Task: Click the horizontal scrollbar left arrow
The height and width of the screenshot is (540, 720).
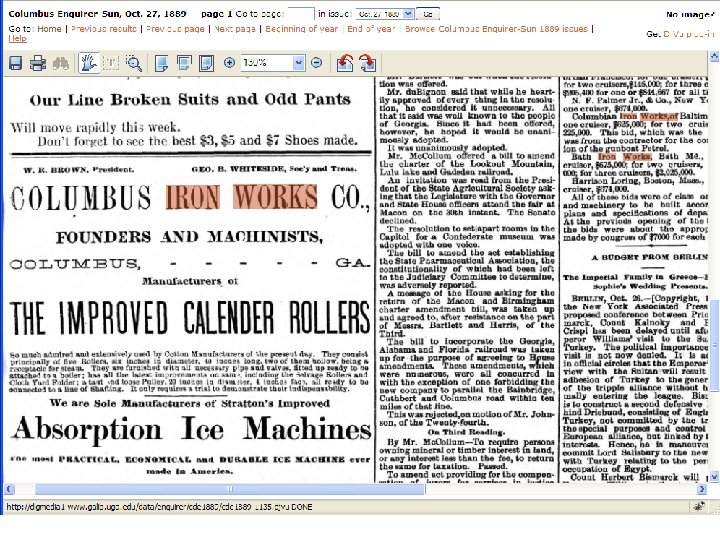Action: pos(9,489)
